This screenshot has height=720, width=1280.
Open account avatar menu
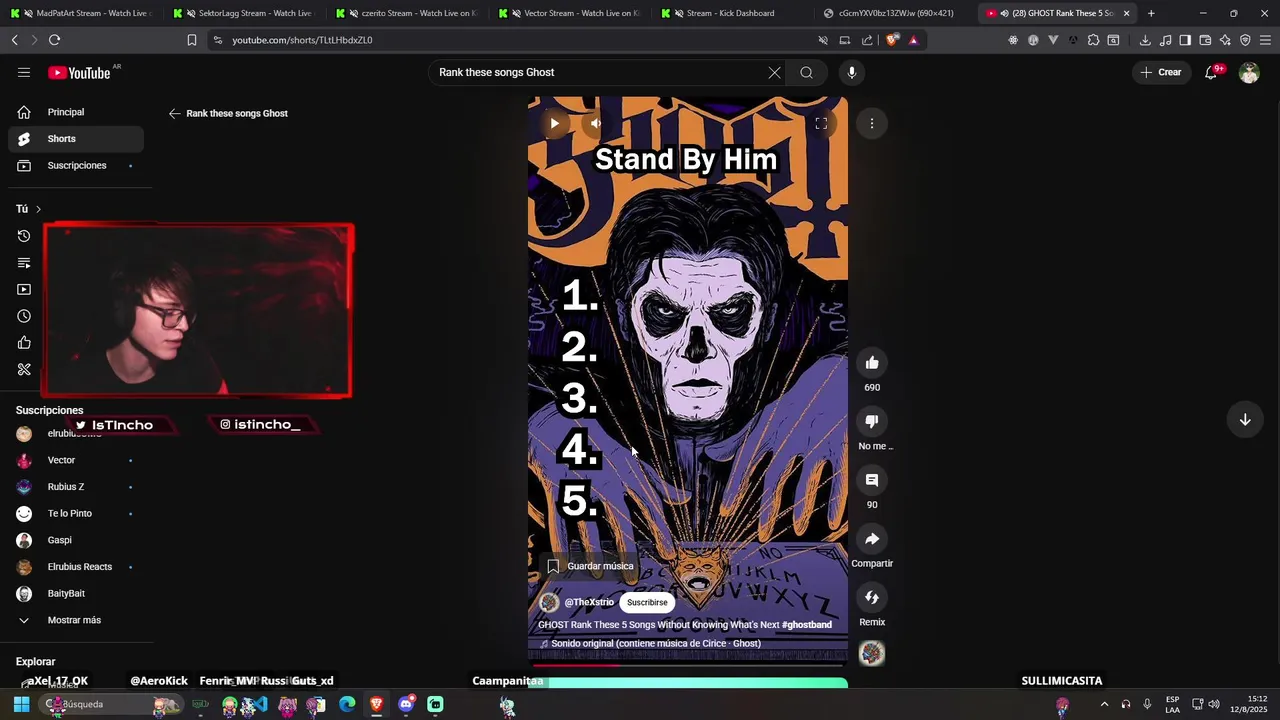click(1249, 72)
